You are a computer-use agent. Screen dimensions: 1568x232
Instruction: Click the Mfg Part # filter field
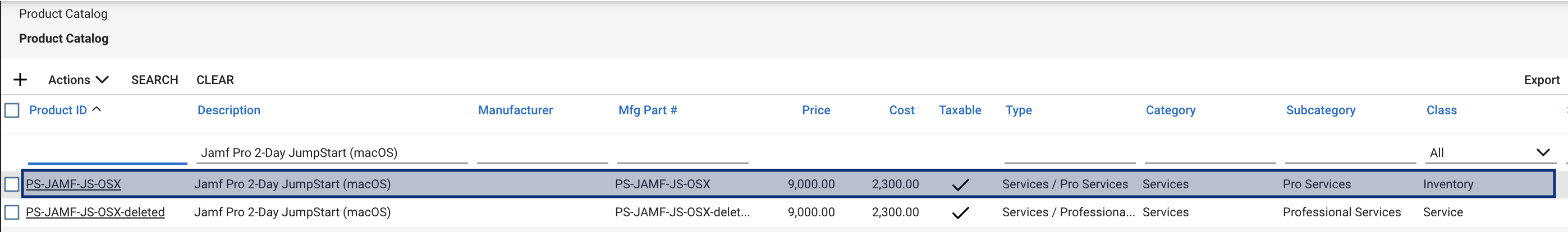tap(682, 152)
